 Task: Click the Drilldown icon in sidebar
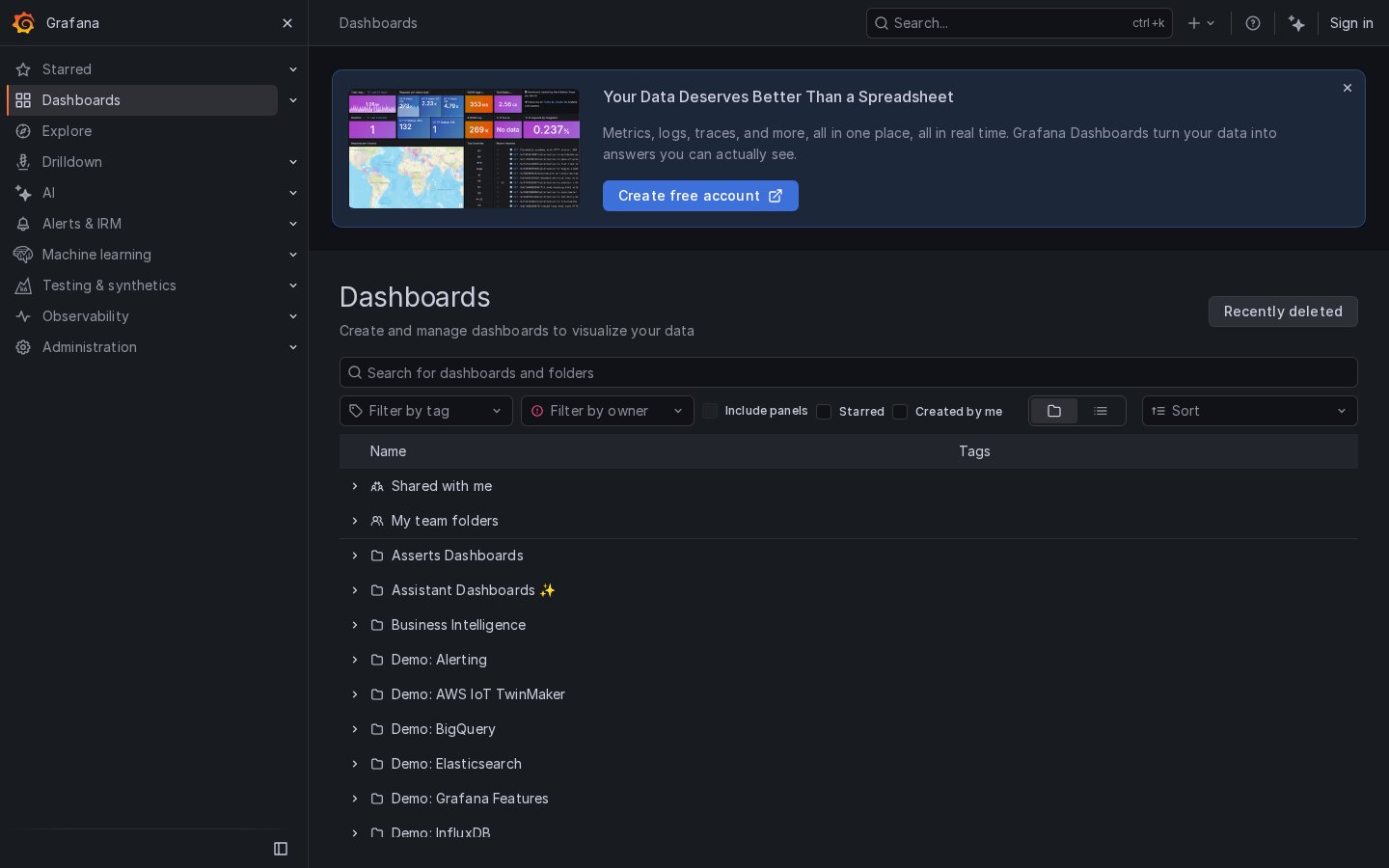tap(23, 162)
